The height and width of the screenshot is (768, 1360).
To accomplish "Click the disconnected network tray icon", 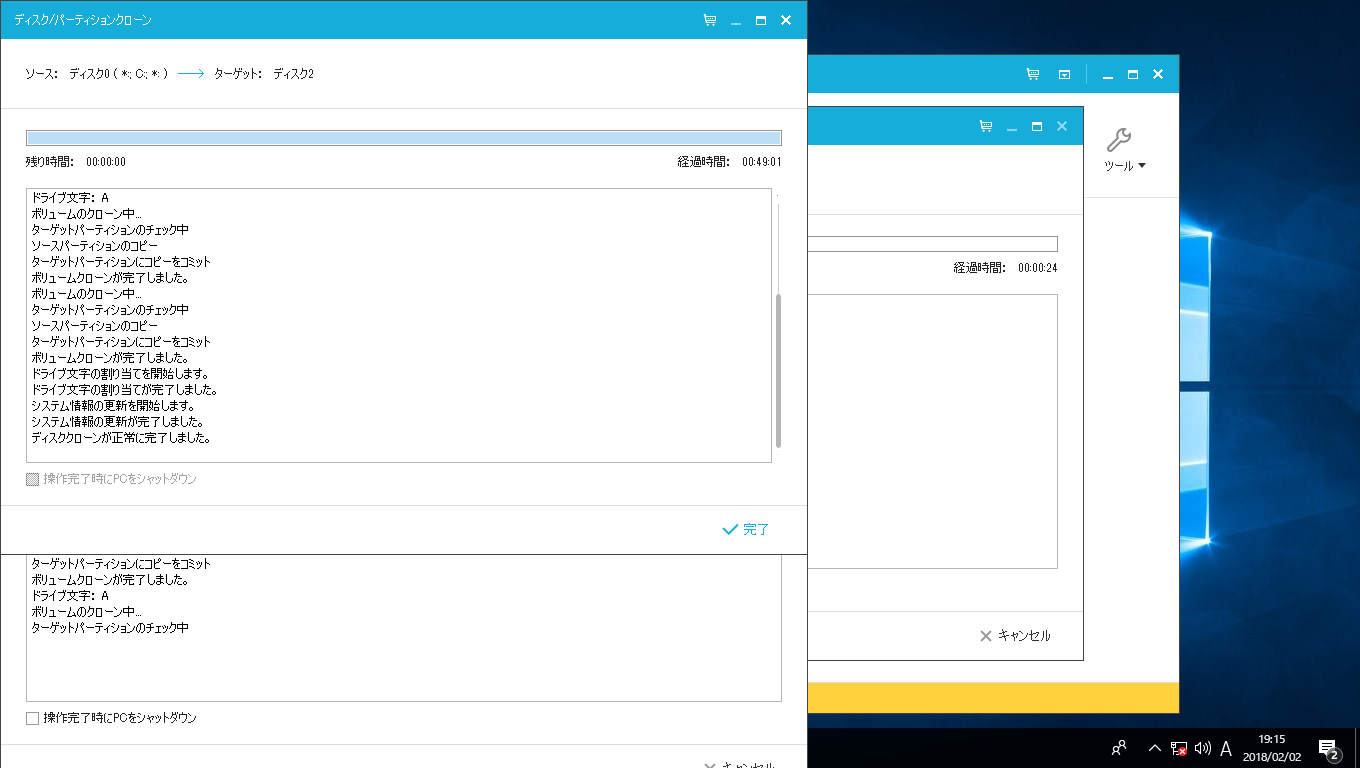I will click(x=1179, y=748).
